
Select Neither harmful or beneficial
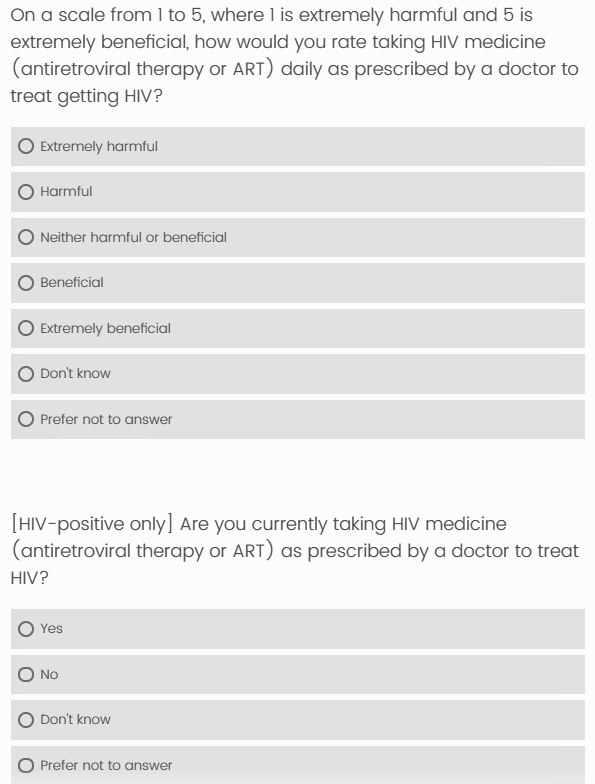click(x=26, y=238)
